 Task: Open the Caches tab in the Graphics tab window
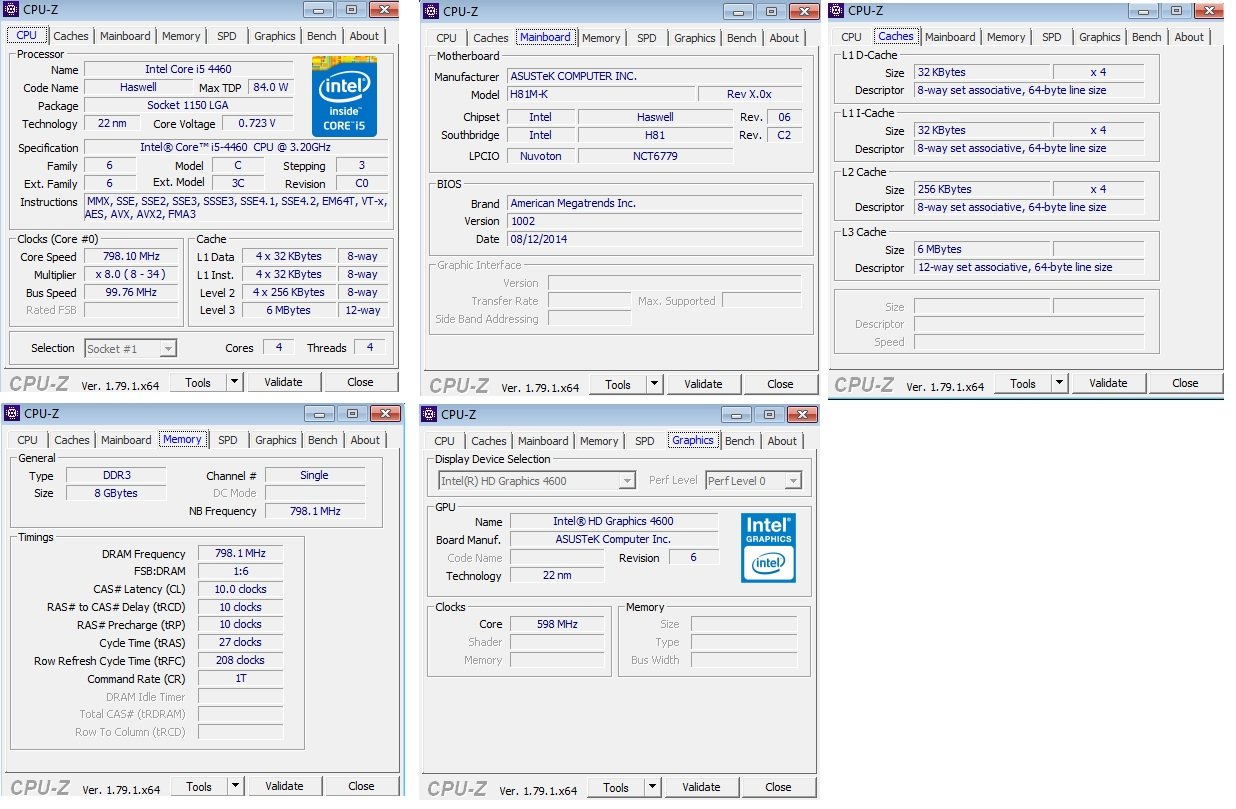489,441
